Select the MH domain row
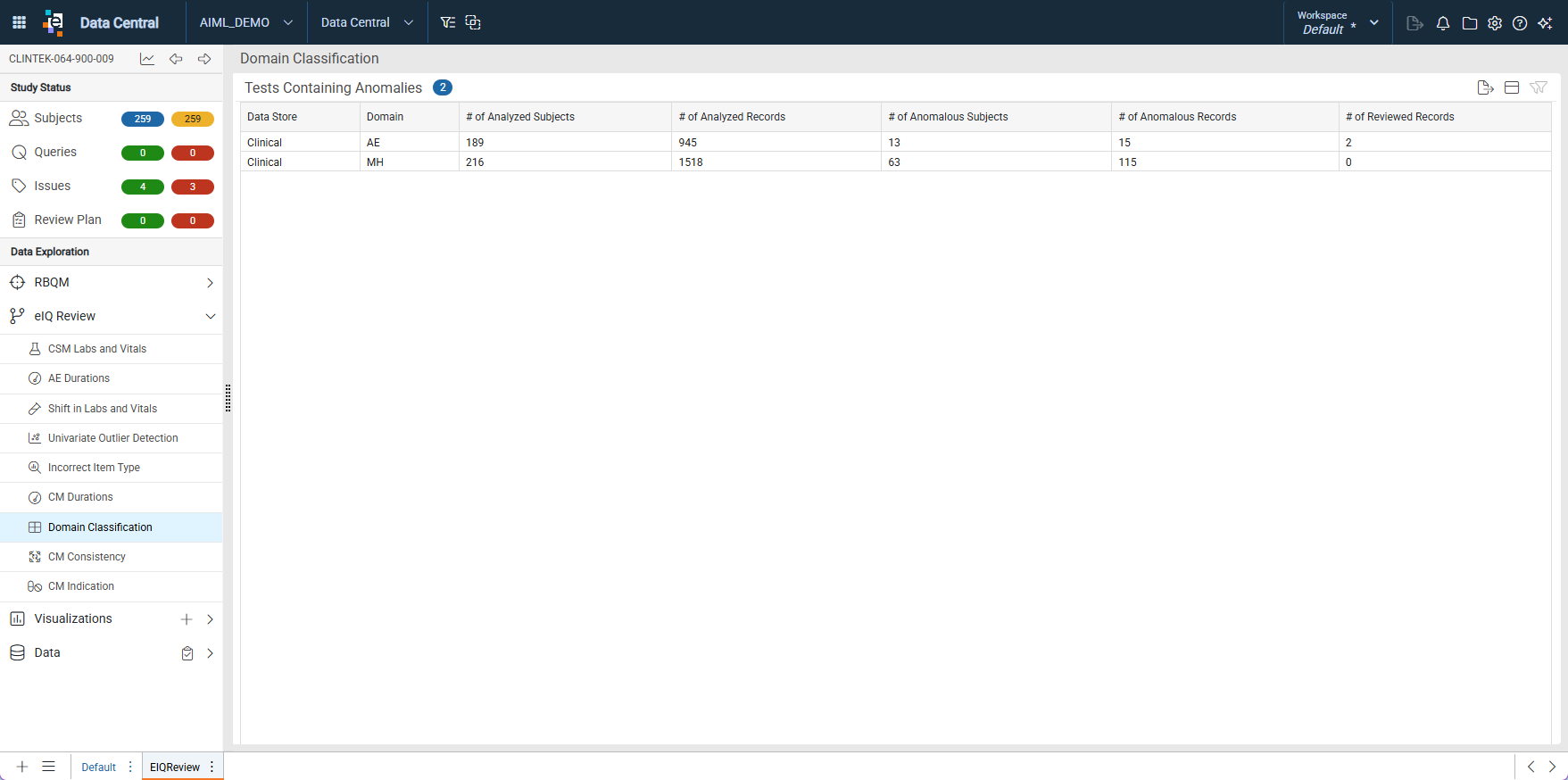 [x=896, y=162]
